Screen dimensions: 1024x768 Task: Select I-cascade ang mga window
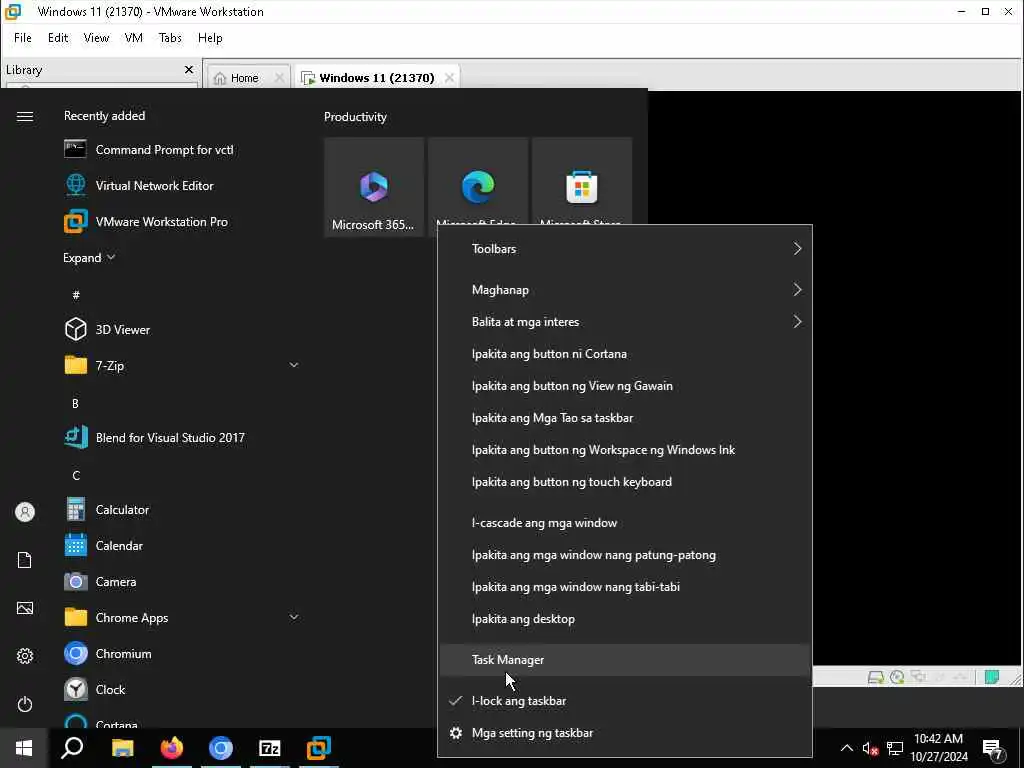625,522
